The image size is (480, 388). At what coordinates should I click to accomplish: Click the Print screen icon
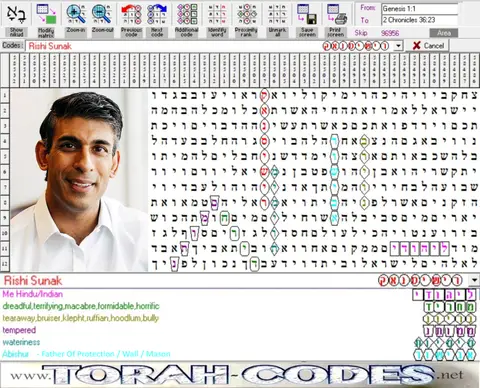pos(336,14)
